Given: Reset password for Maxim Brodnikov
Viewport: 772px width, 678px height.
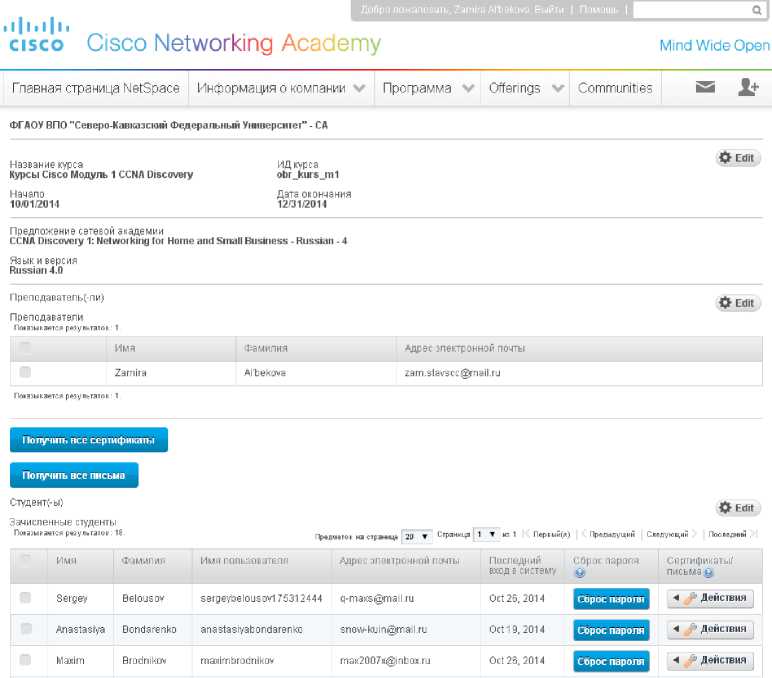Looking at the screenshot, I should (611, 661).
